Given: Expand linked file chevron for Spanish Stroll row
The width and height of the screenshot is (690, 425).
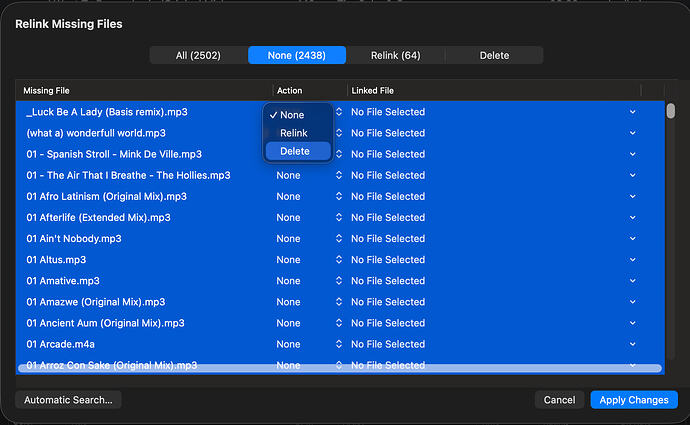Looking at the screenshot, I should pos(632,154).
